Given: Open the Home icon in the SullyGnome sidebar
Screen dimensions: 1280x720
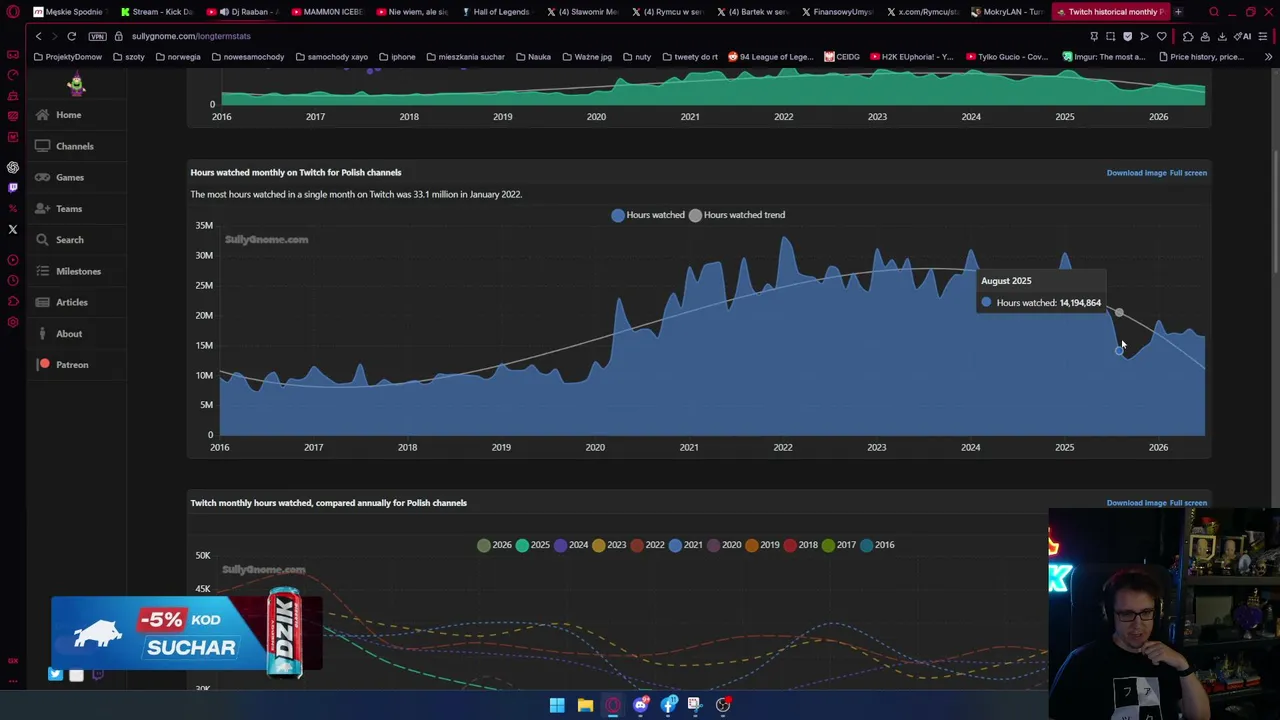Looking at the screenshot, I should tap(42, 115).
